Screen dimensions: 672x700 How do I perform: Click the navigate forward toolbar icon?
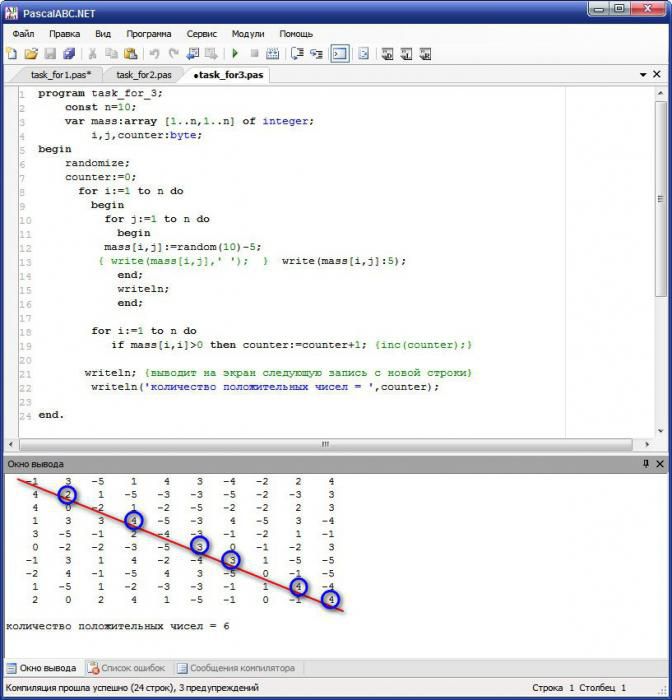pyautogui.click(x=211, y=54)
